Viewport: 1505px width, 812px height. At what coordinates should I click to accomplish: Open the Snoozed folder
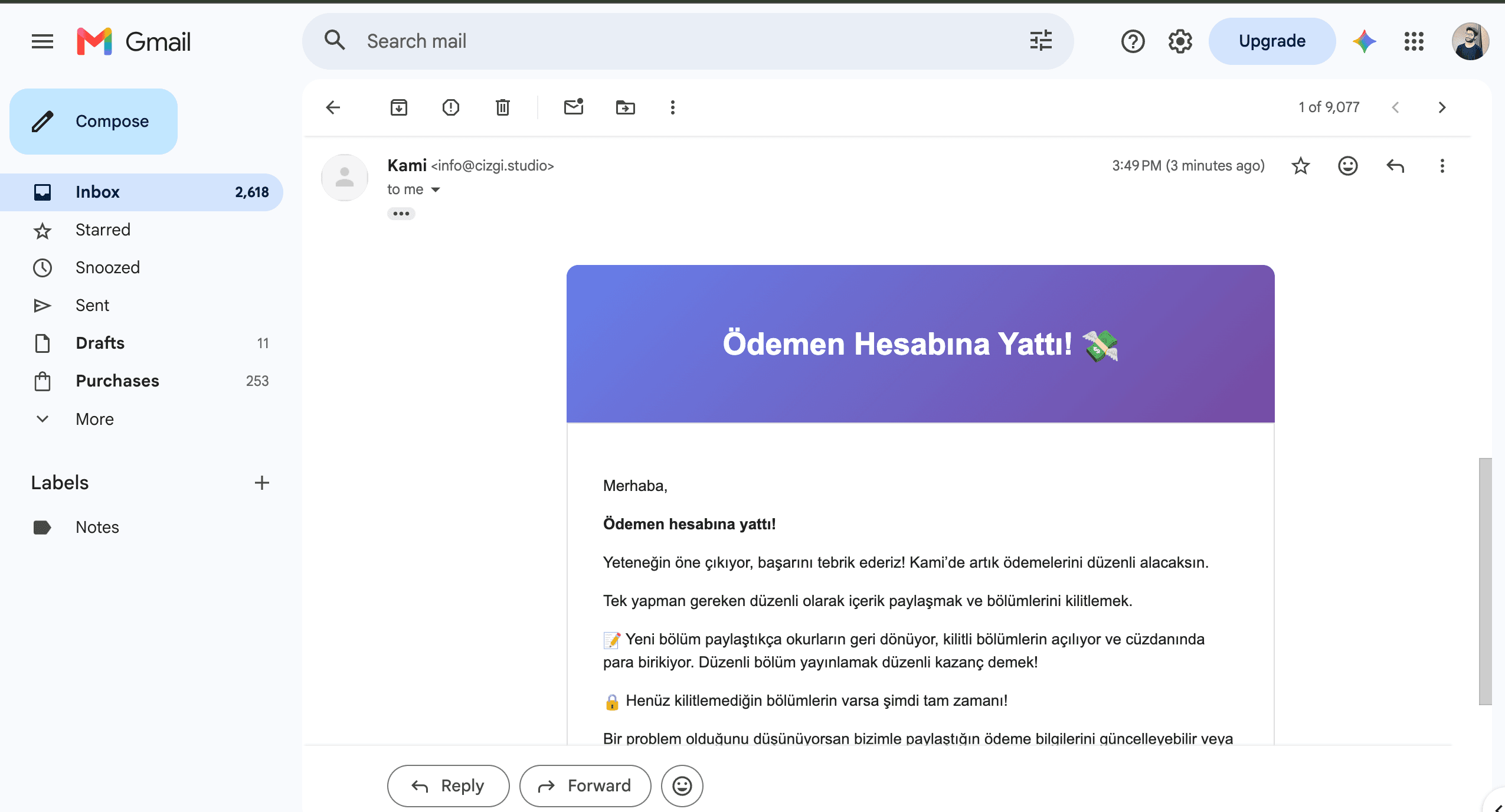(142, 268)
